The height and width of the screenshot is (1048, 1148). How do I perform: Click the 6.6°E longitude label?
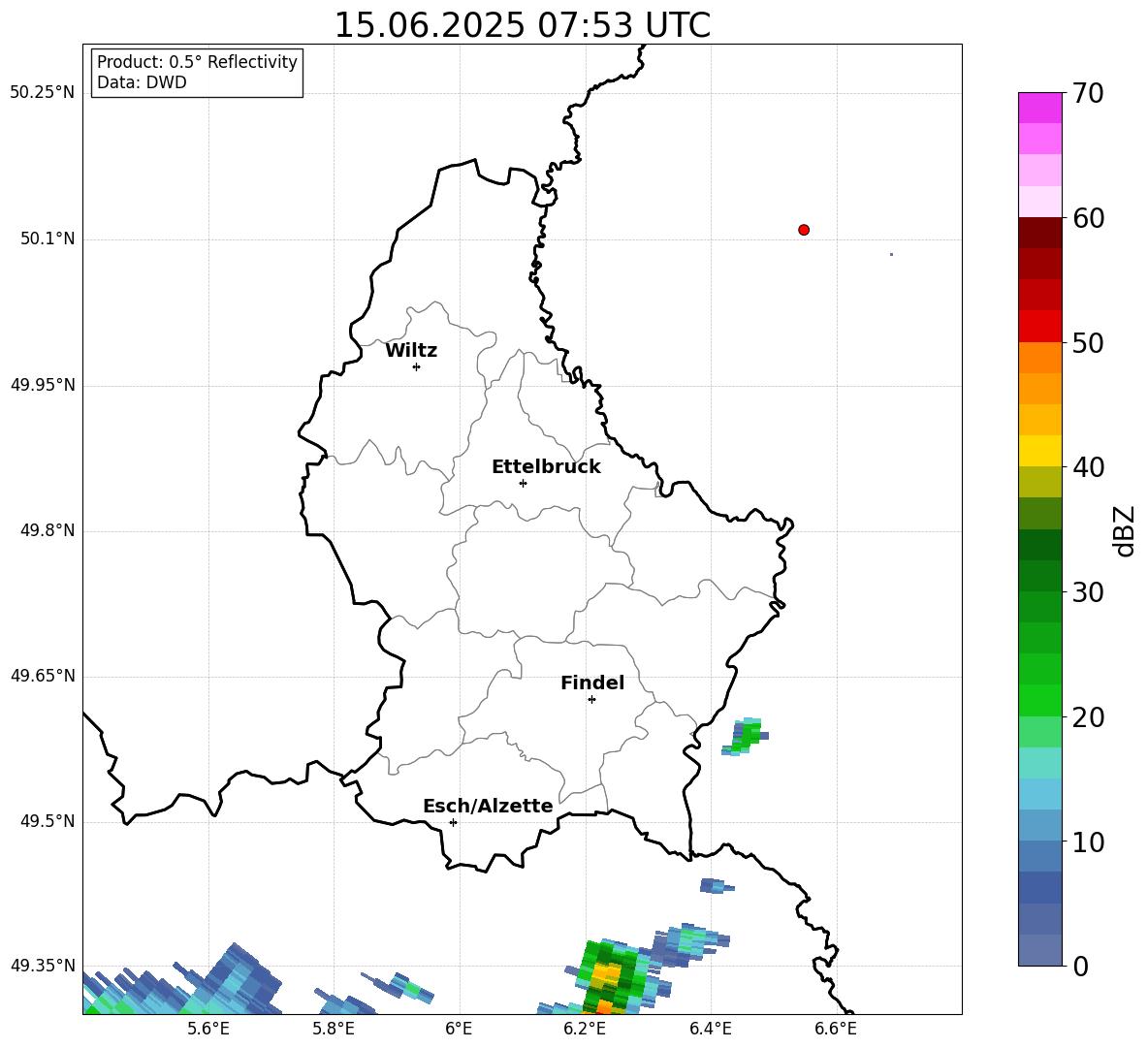pyautogui.click(x=836, y=1029)
